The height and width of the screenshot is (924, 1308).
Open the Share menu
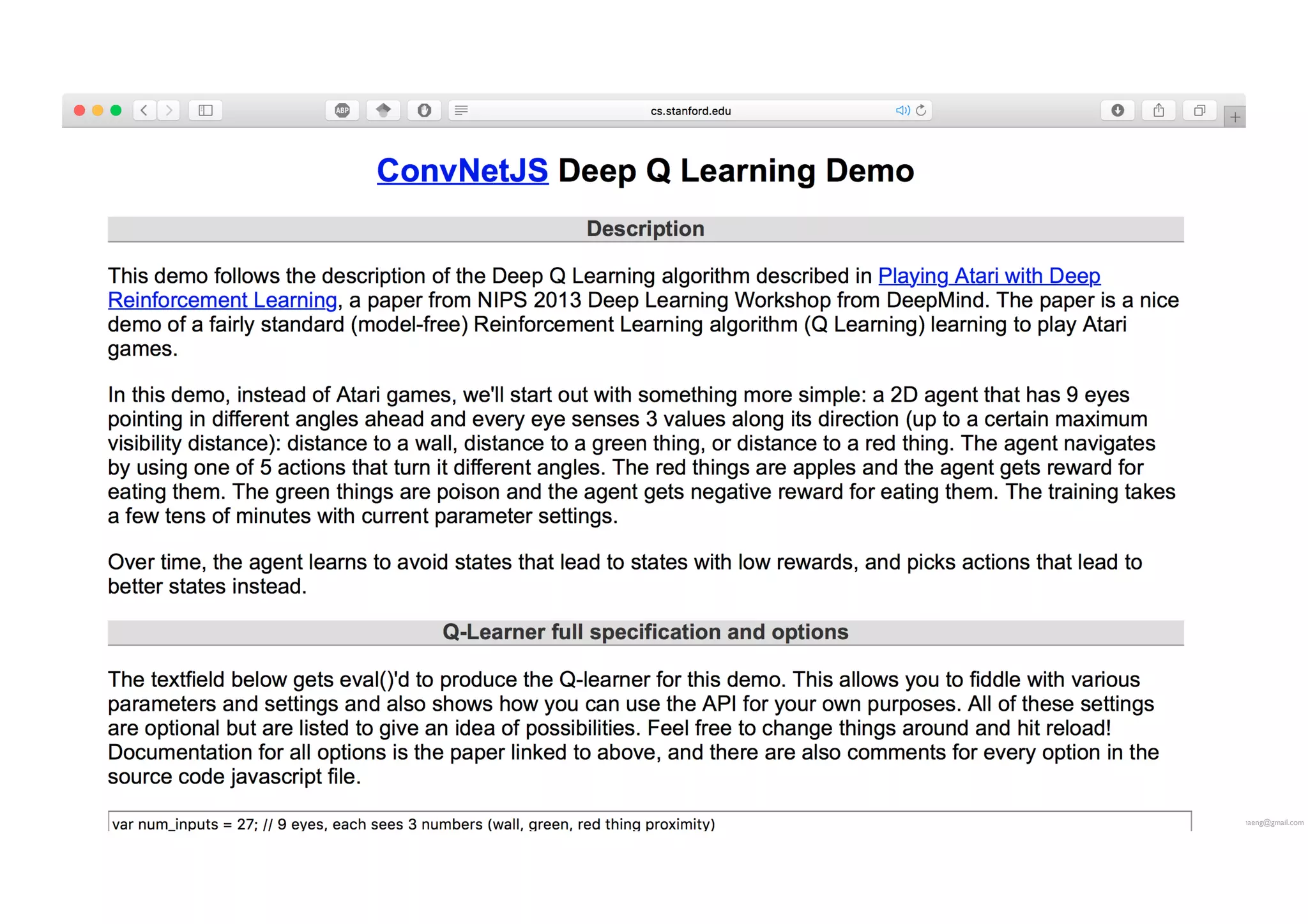1159,110
